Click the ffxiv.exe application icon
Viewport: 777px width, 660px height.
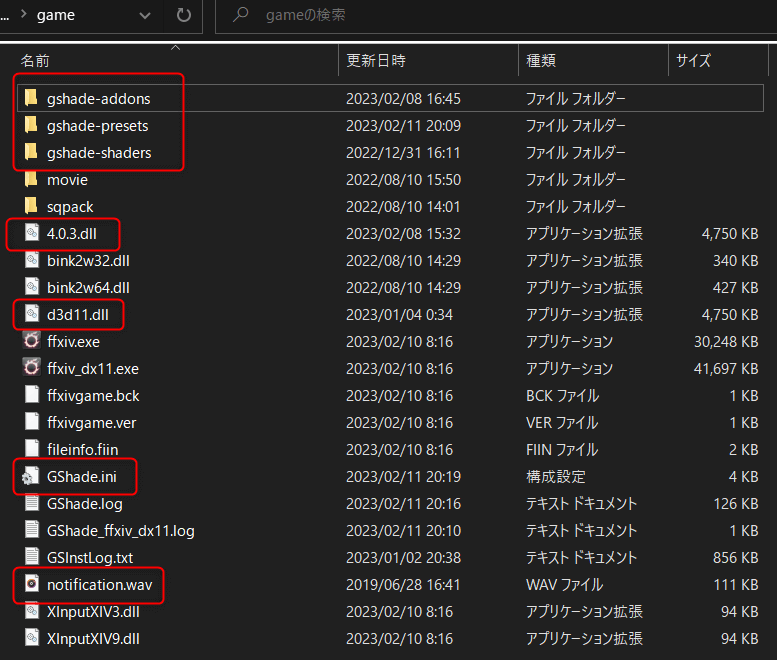pos(32,341)
